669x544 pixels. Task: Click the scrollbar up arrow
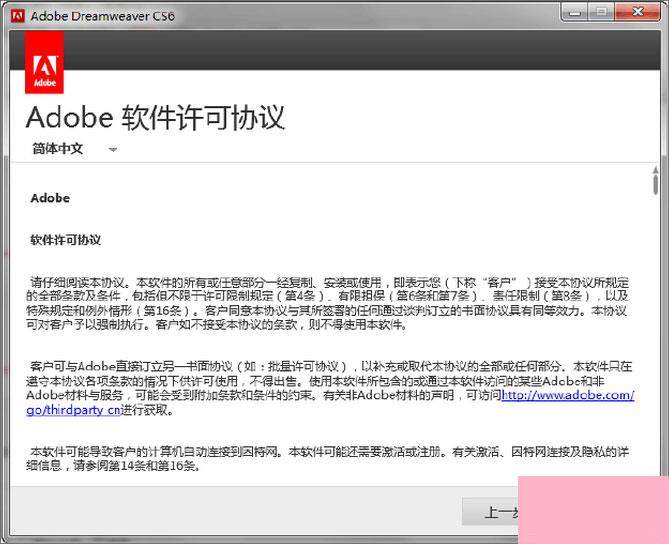point(655,170)
